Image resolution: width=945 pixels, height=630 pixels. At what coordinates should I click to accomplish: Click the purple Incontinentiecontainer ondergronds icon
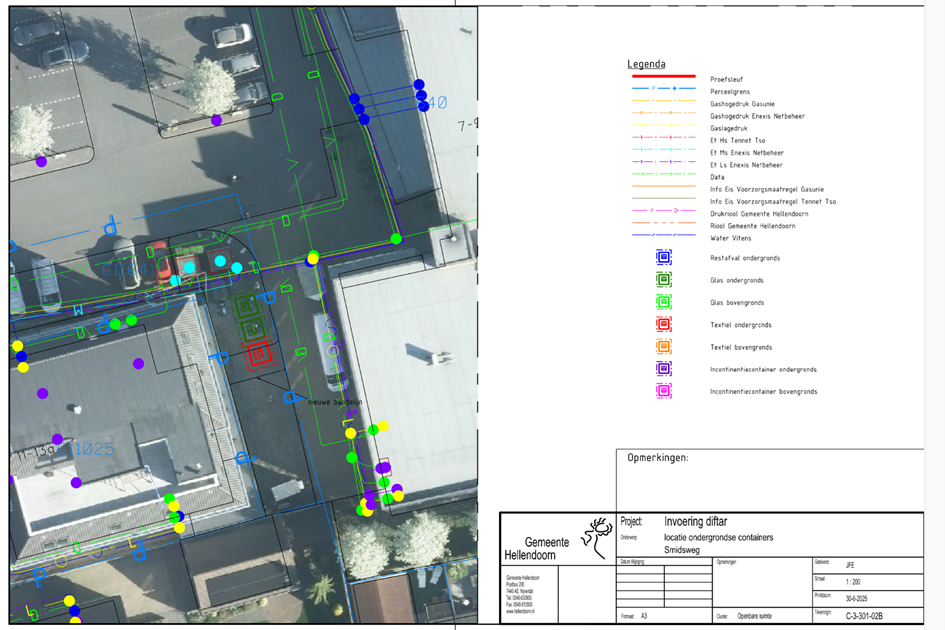click(663, 369)
